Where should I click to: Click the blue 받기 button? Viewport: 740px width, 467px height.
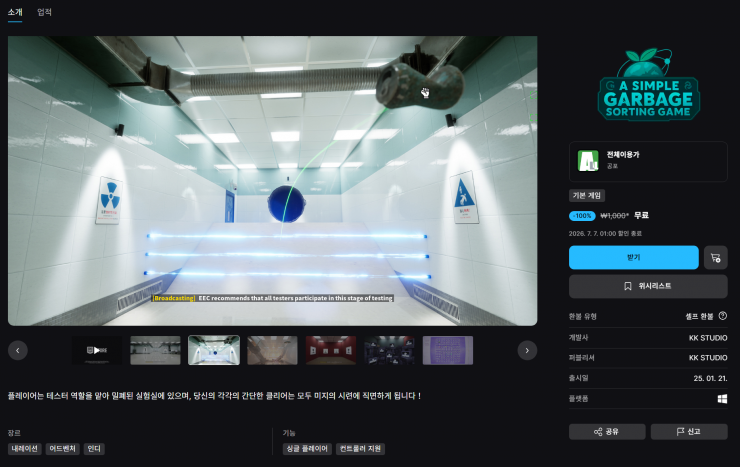tap(633, 258)
